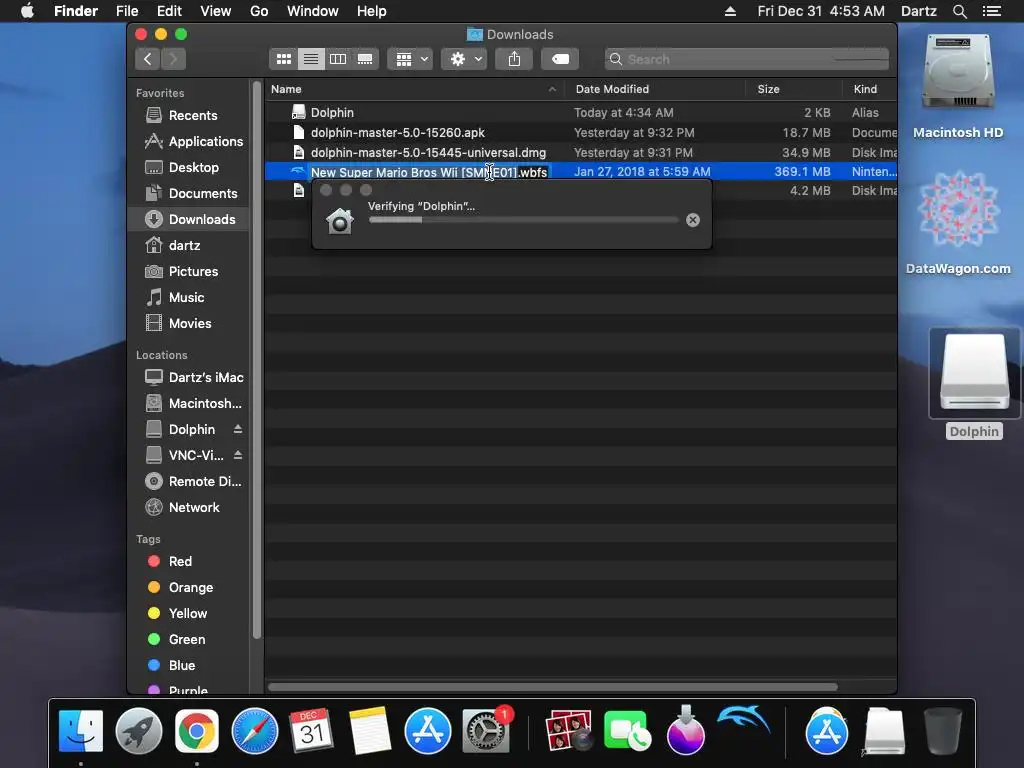Viewport: 1024px width, 768px height.
Task: Click the horizontal scrollbar in Downloads
Action: pos(552,687)
